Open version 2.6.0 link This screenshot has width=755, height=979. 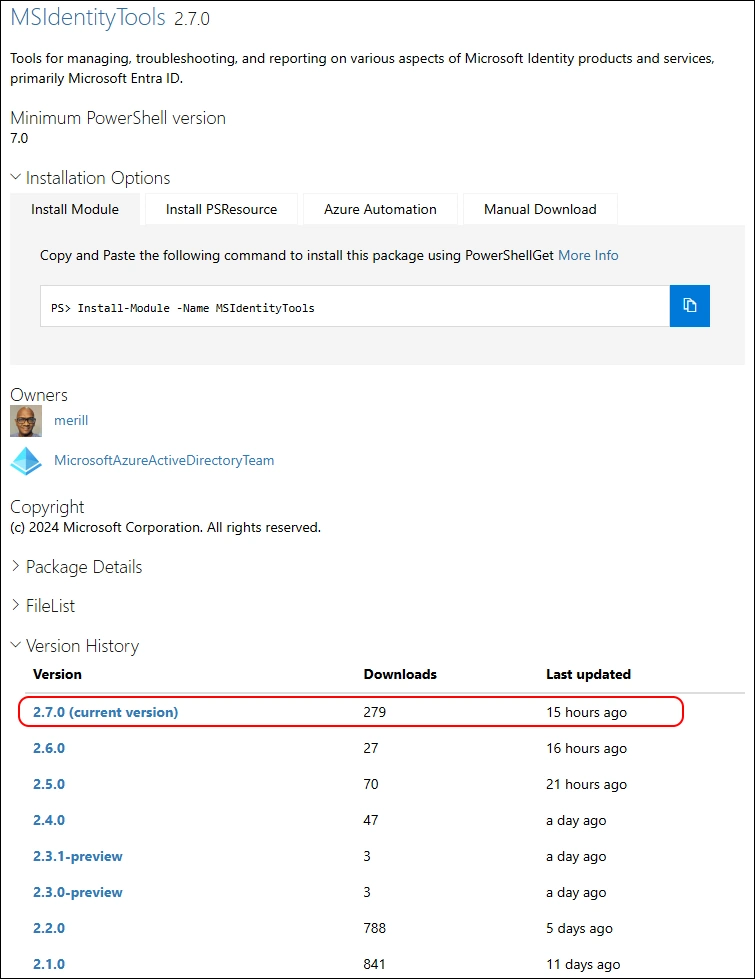(49, 748)
